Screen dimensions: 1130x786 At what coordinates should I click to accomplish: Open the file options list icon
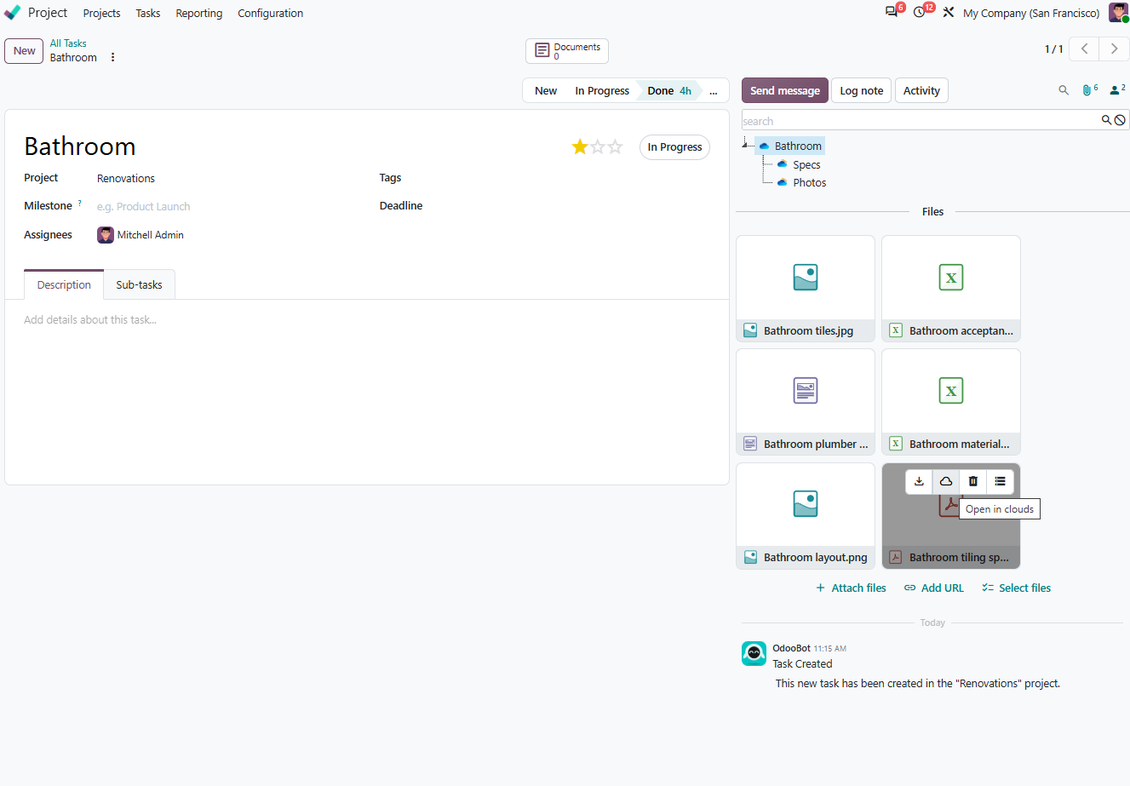coord(1000,481)
